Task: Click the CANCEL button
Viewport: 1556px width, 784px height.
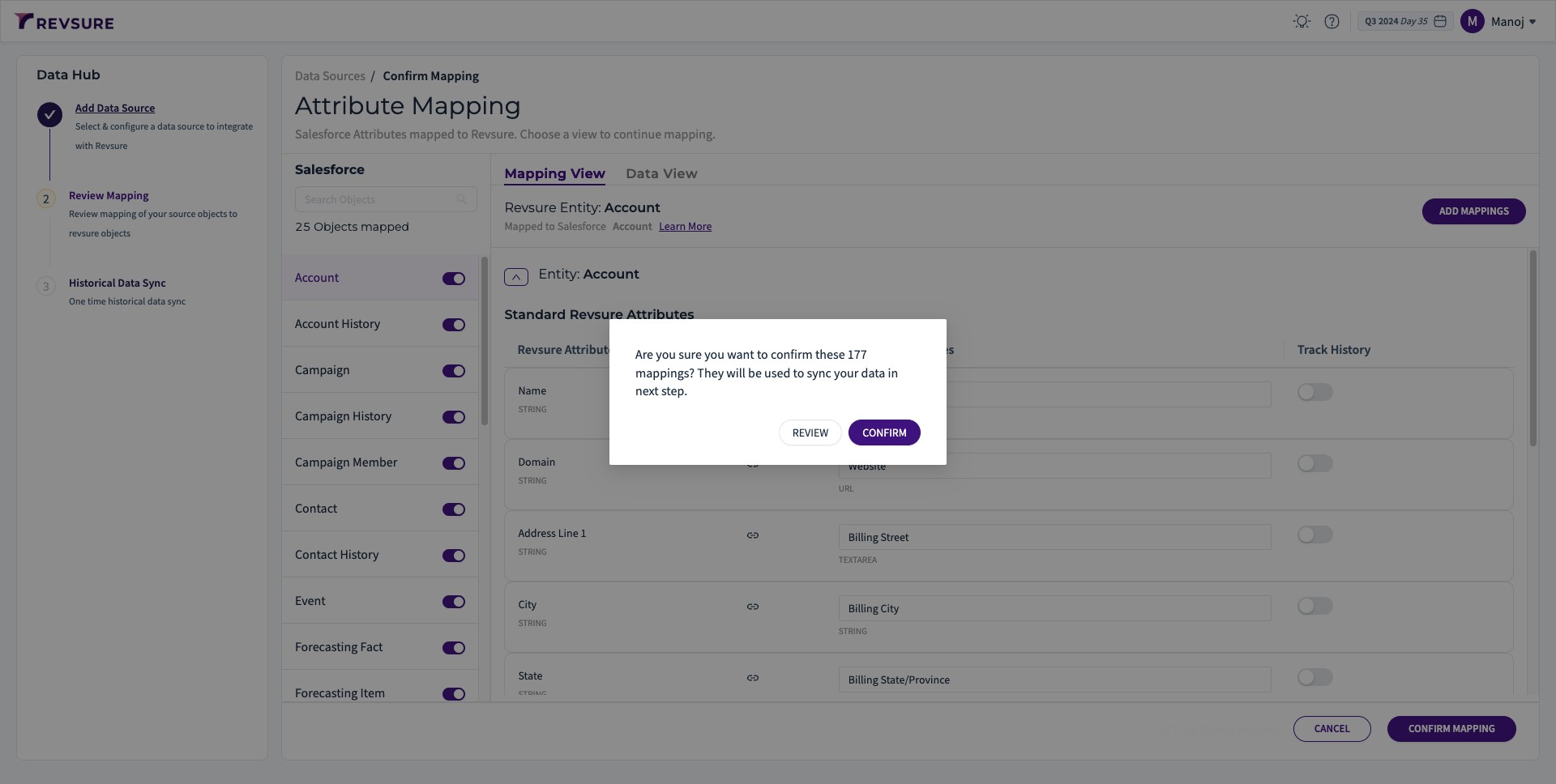Action: (1332, 729)
